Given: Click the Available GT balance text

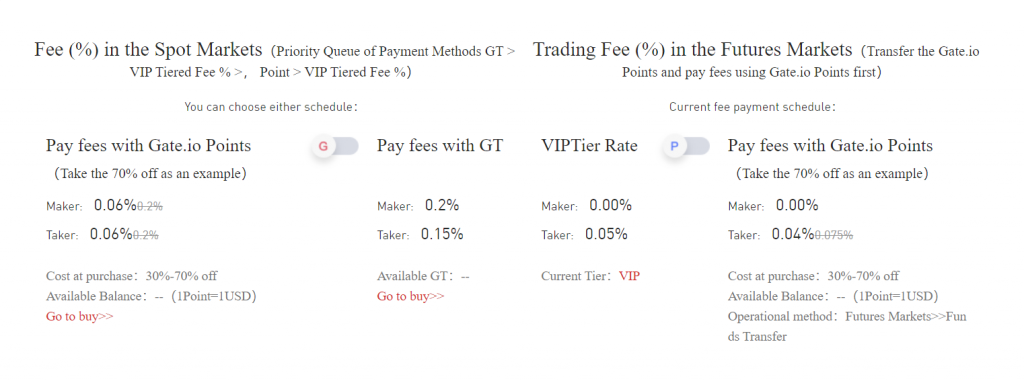Looking at the screenshot, I should click(x=423, y=276).
